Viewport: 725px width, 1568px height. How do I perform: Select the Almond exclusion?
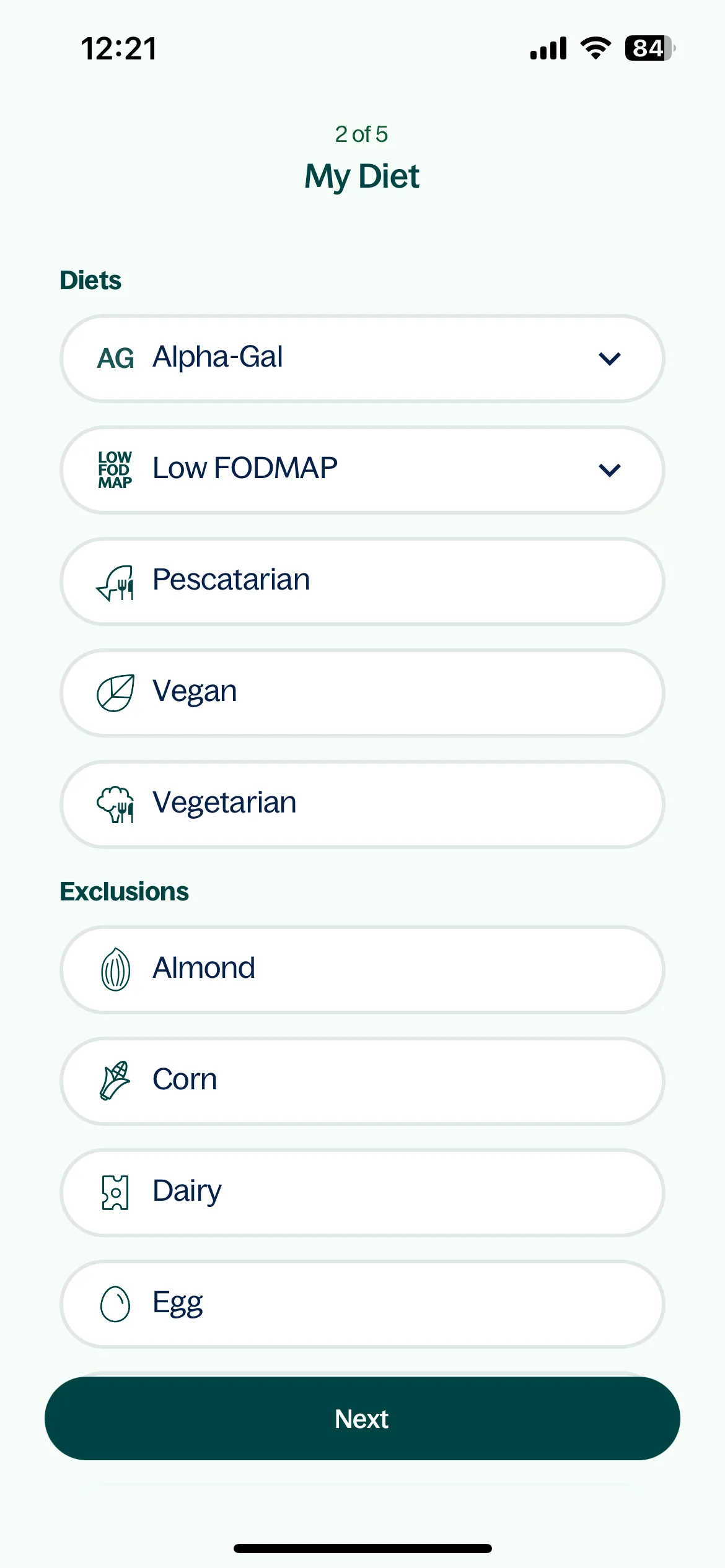(x=362, y=970)
